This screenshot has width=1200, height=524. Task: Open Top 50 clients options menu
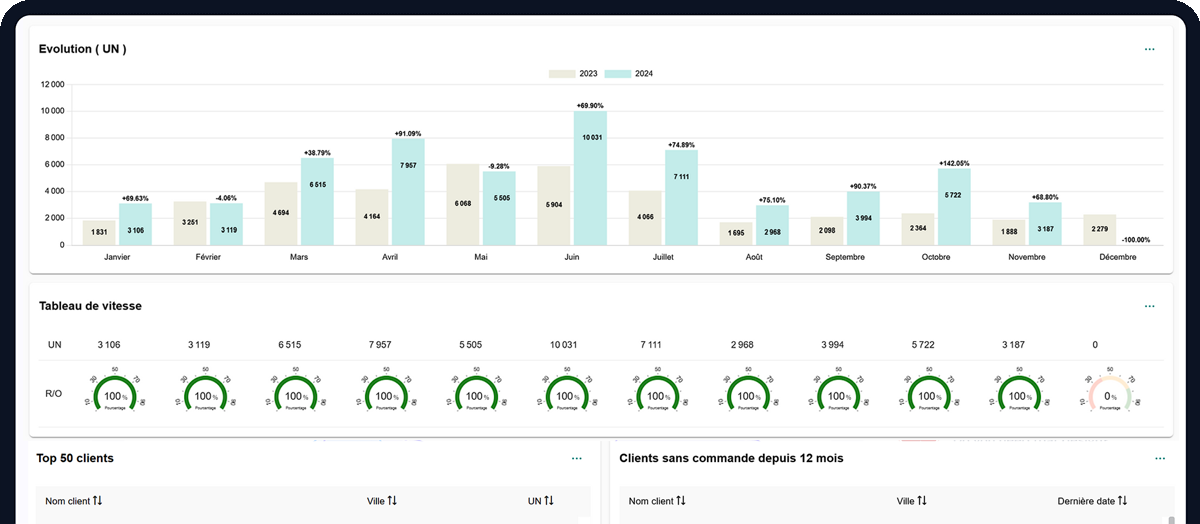(x=577, y=458)
